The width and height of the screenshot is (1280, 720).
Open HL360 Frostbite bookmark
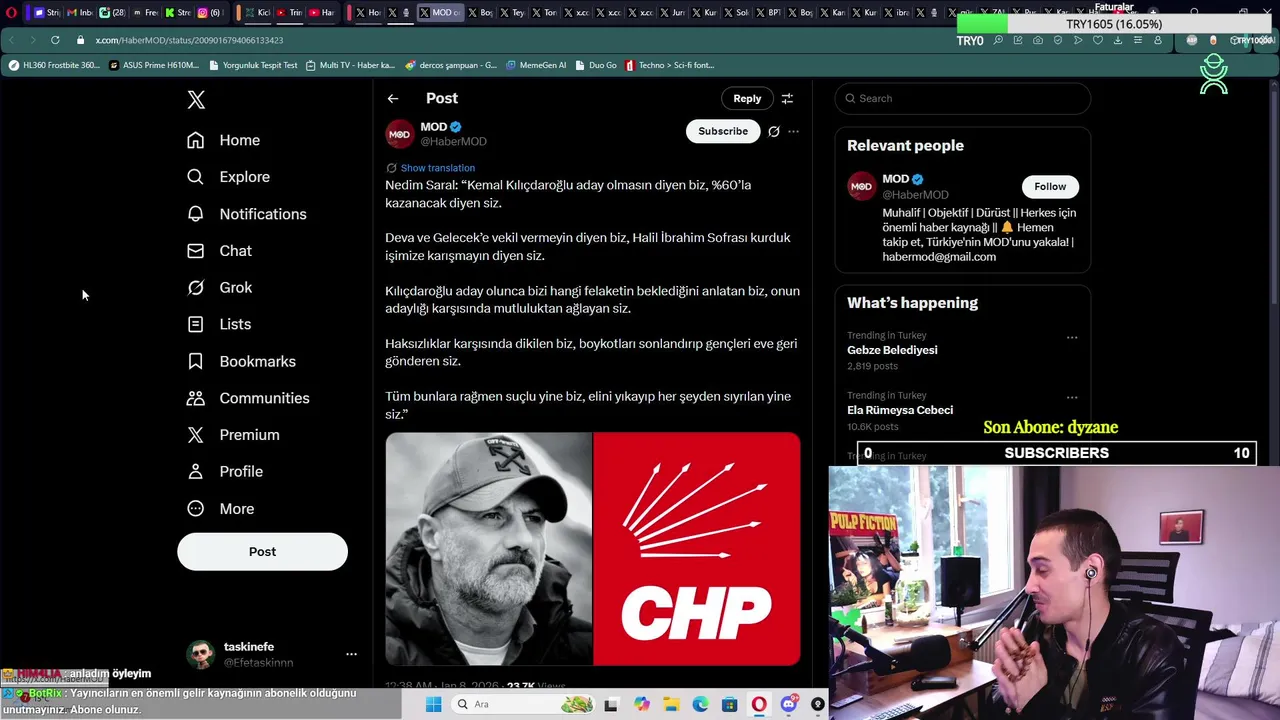(55, 65)
